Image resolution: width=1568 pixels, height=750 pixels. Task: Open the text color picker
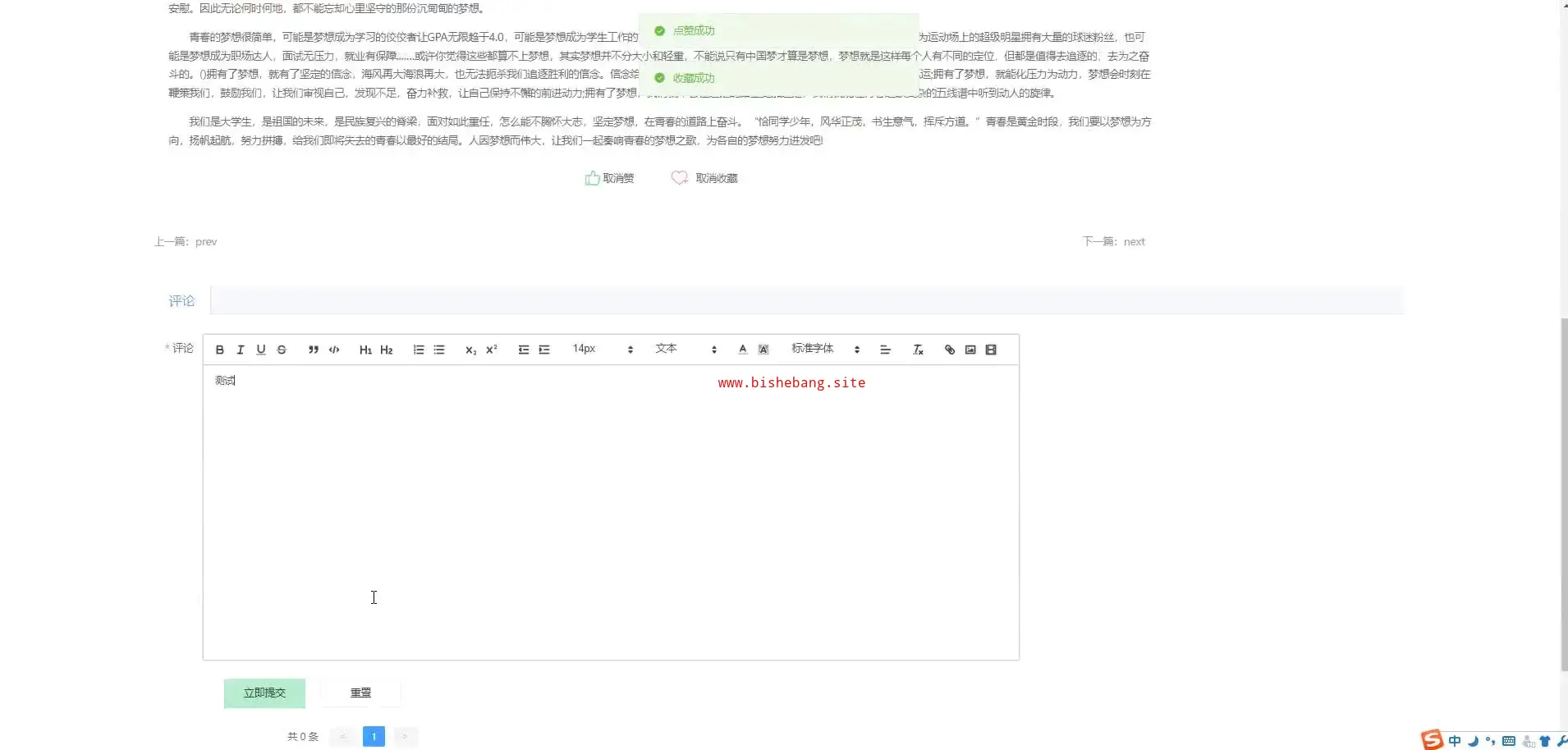(x=742, y=350)
